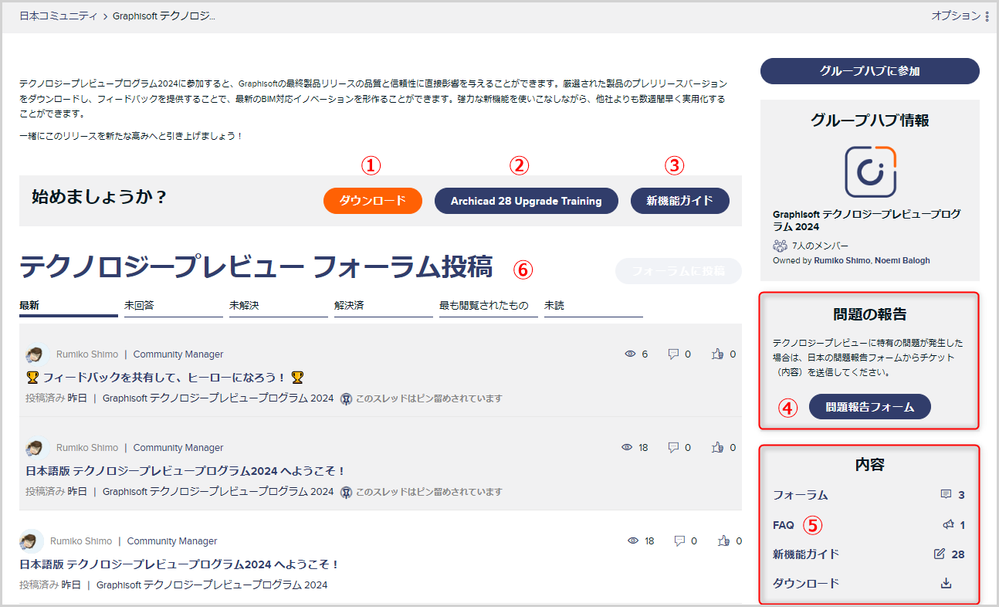Image resolution: width=999 pixels, height=607 pixels.
Task: Click pin icon on pinned welcome post
Action: pos(346,492)
